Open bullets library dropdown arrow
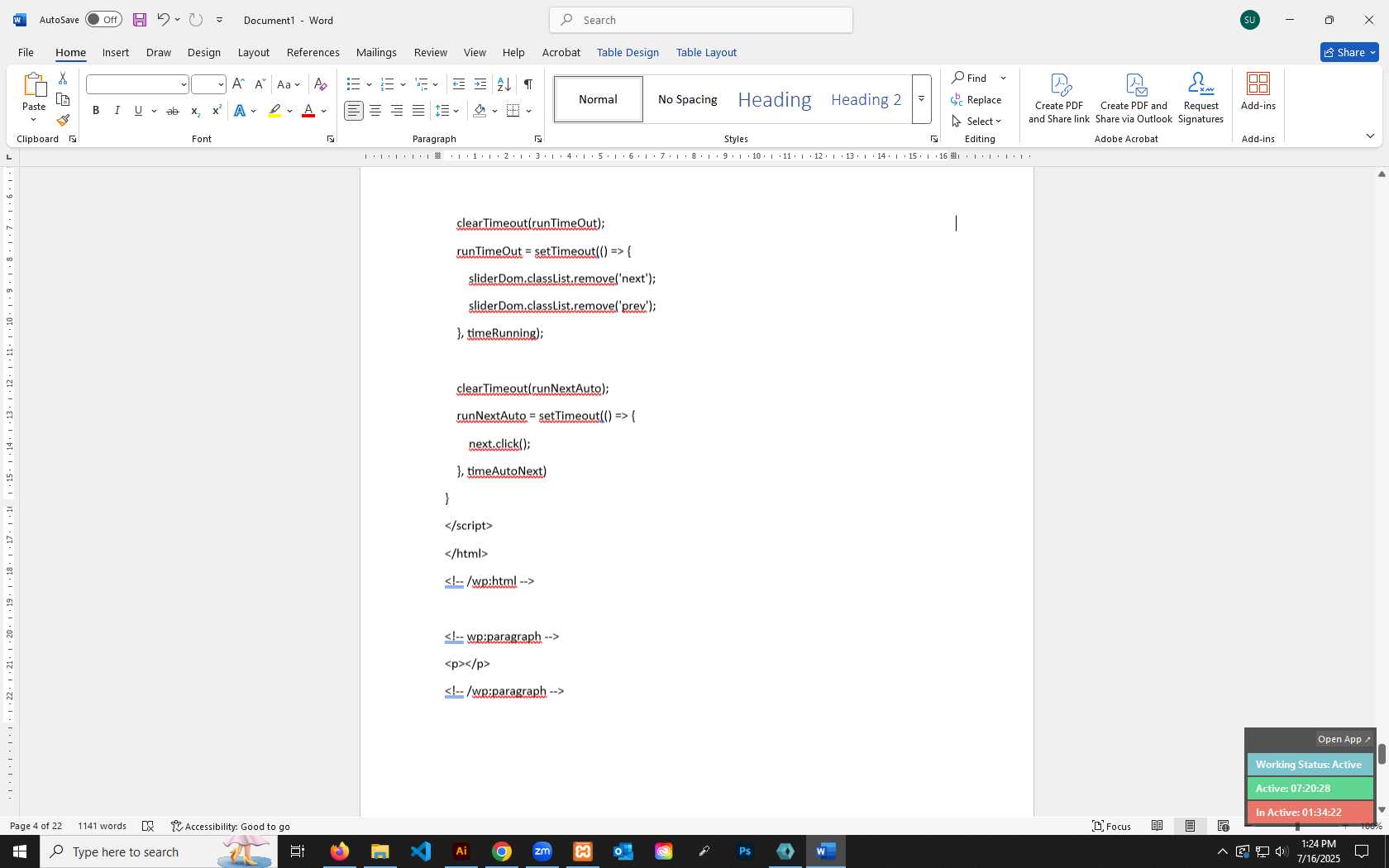Viewport: 1389px width, 868px height. click(x=369, y=84)
